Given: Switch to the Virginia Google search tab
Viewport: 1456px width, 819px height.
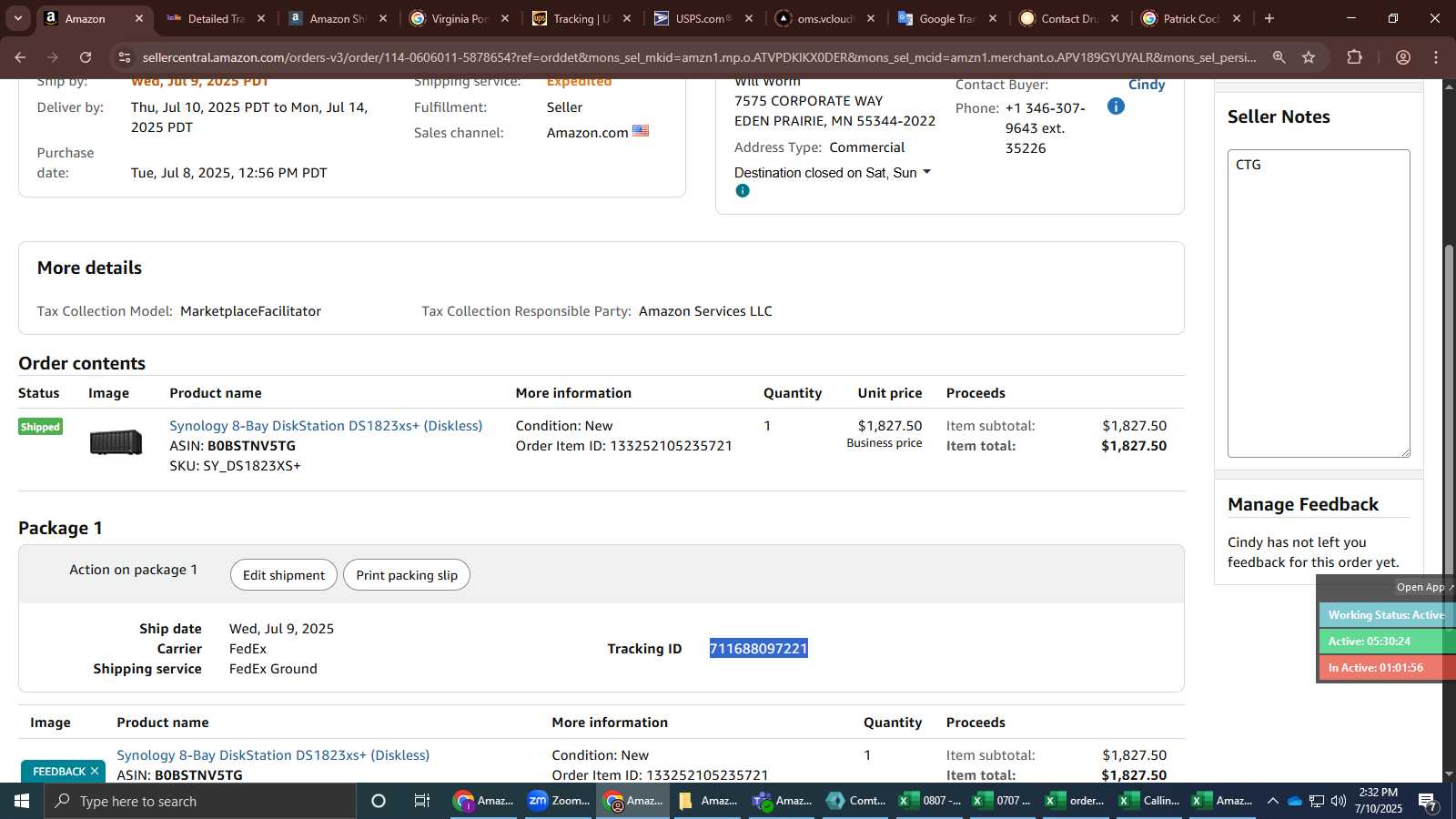Looking at the screenshot, I should click(x=460, y=18).
